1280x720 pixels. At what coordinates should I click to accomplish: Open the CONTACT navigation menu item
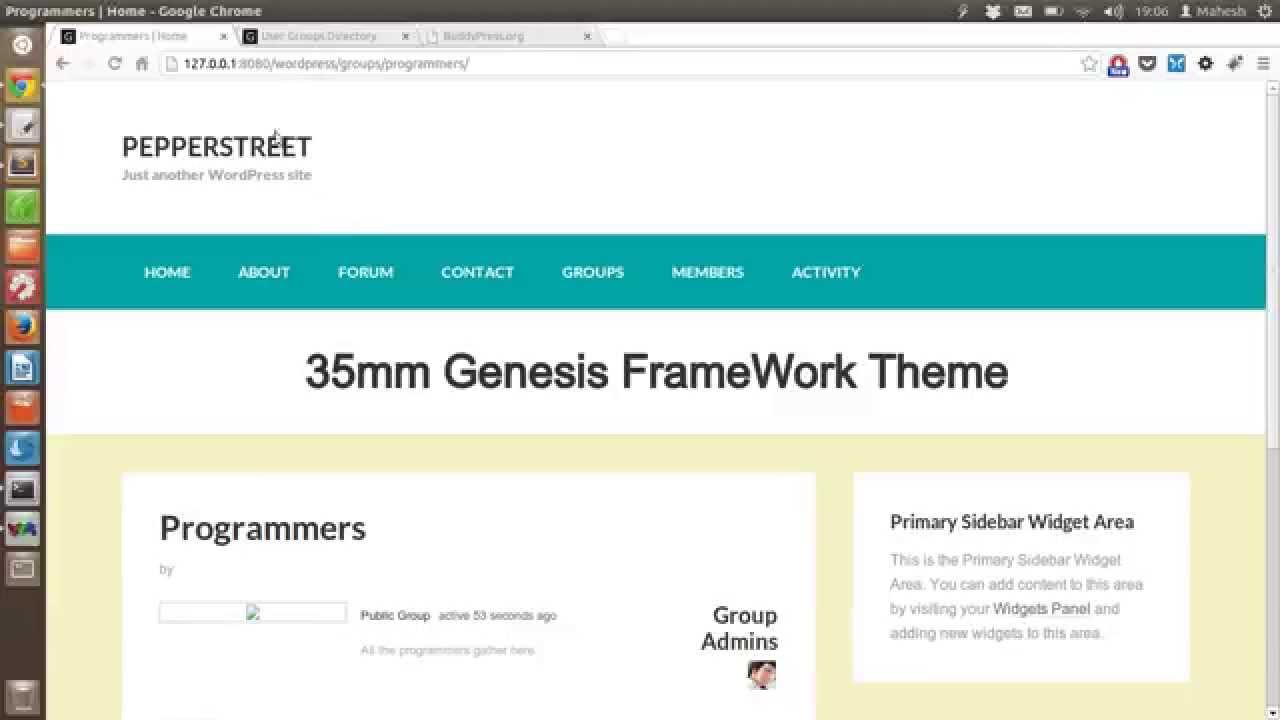click(x=477, y=272)
